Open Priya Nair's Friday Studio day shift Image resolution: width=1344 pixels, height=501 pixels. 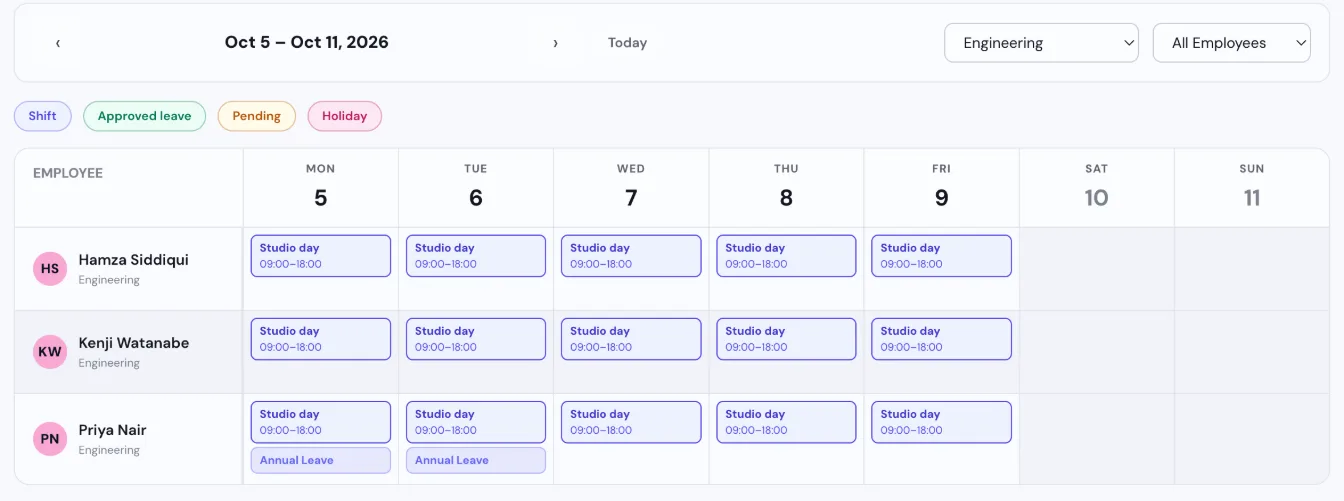click(941, 422)
